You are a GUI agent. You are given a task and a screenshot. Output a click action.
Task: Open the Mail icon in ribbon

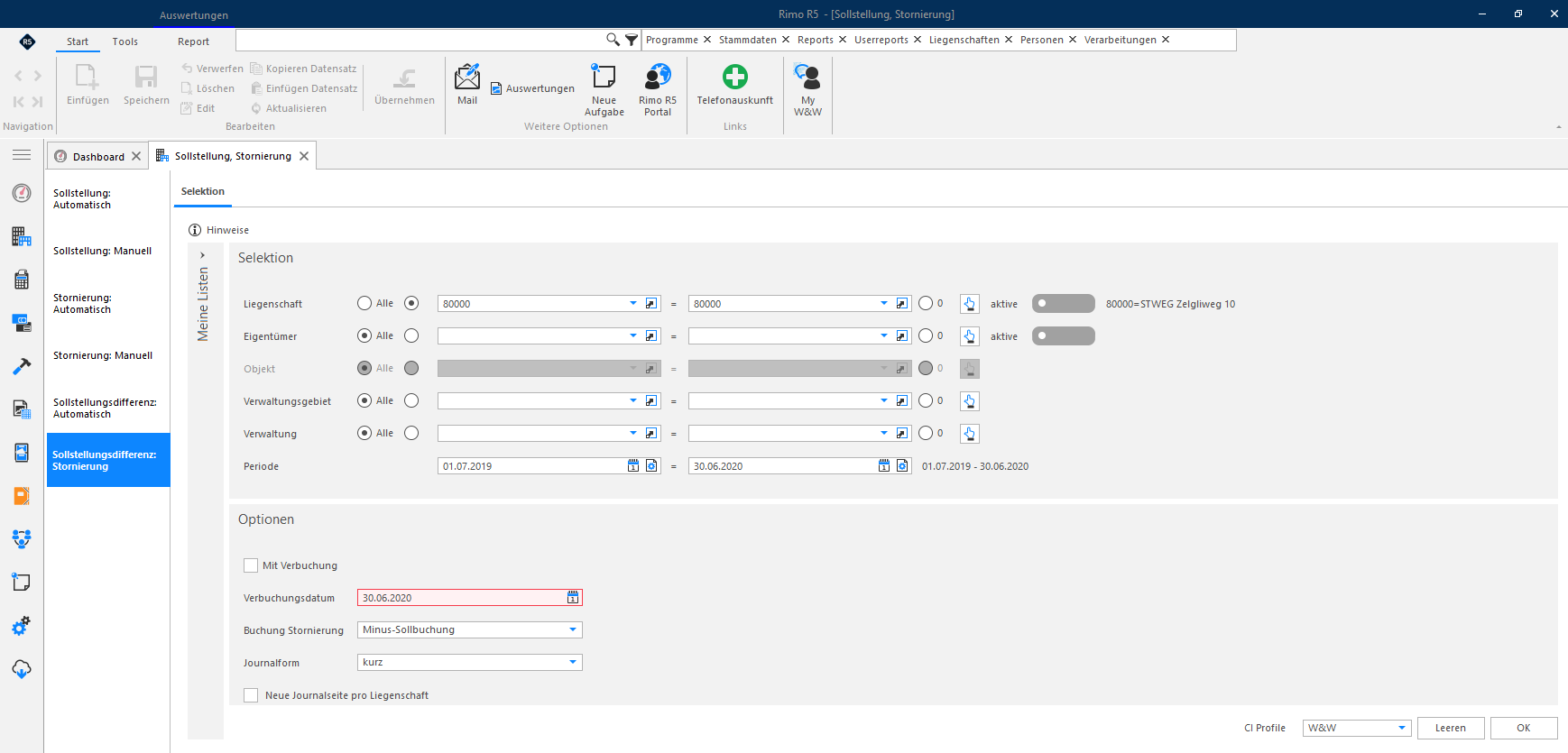467,84
